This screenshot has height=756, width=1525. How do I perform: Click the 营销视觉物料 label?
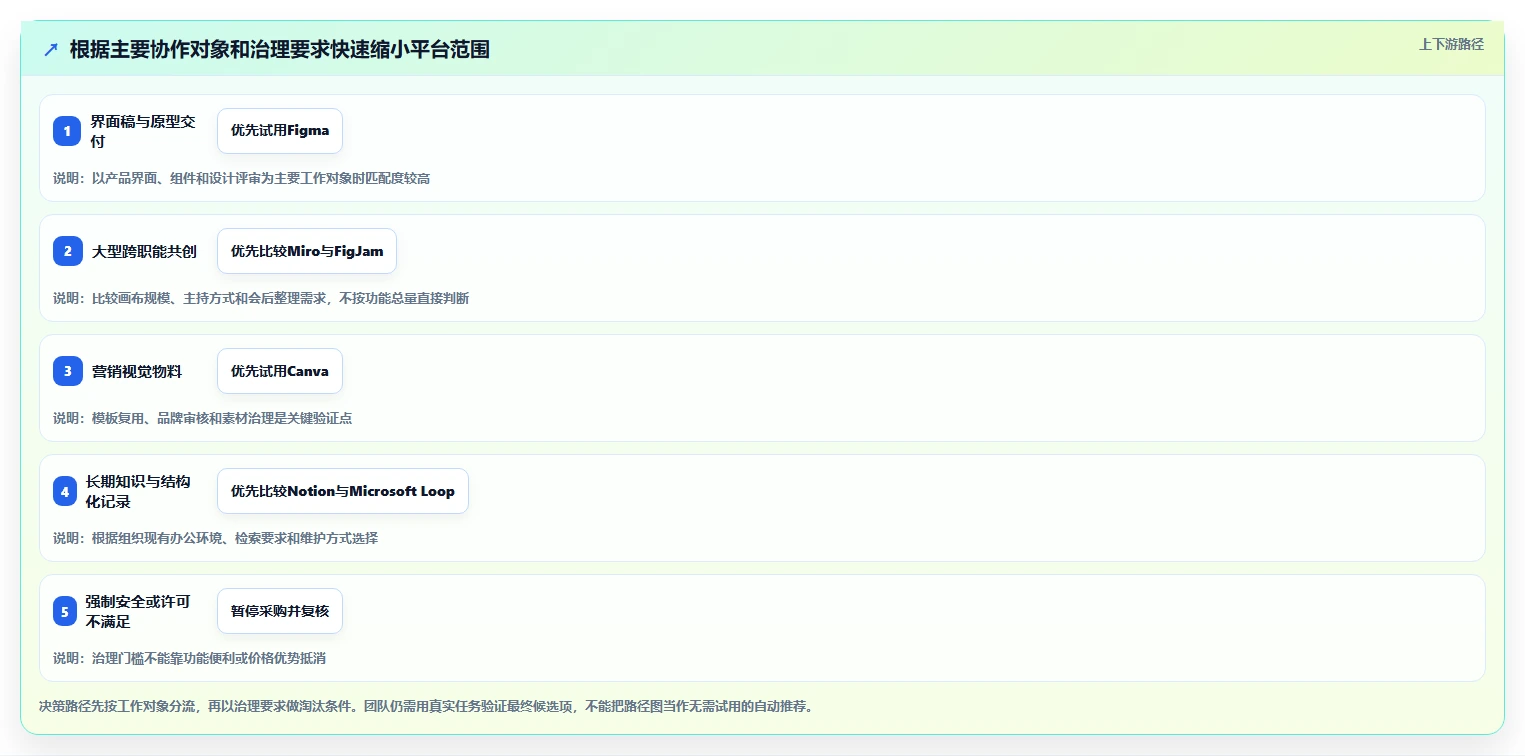[x=137, y=371]
